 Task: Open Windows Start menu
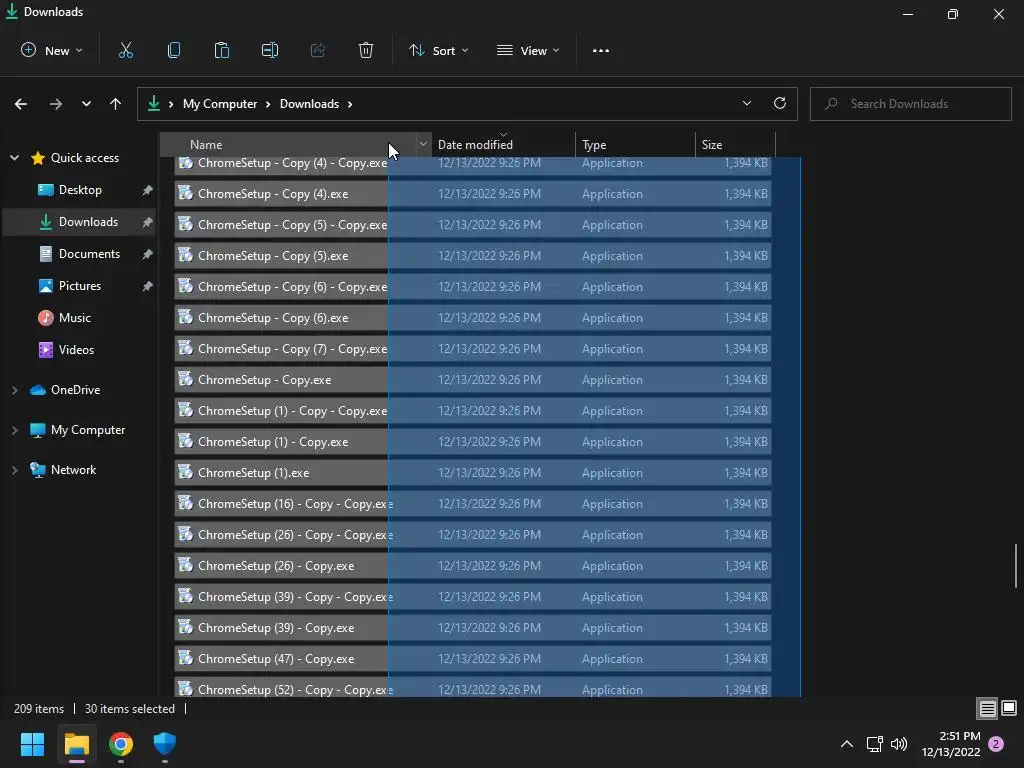(32, 743)
